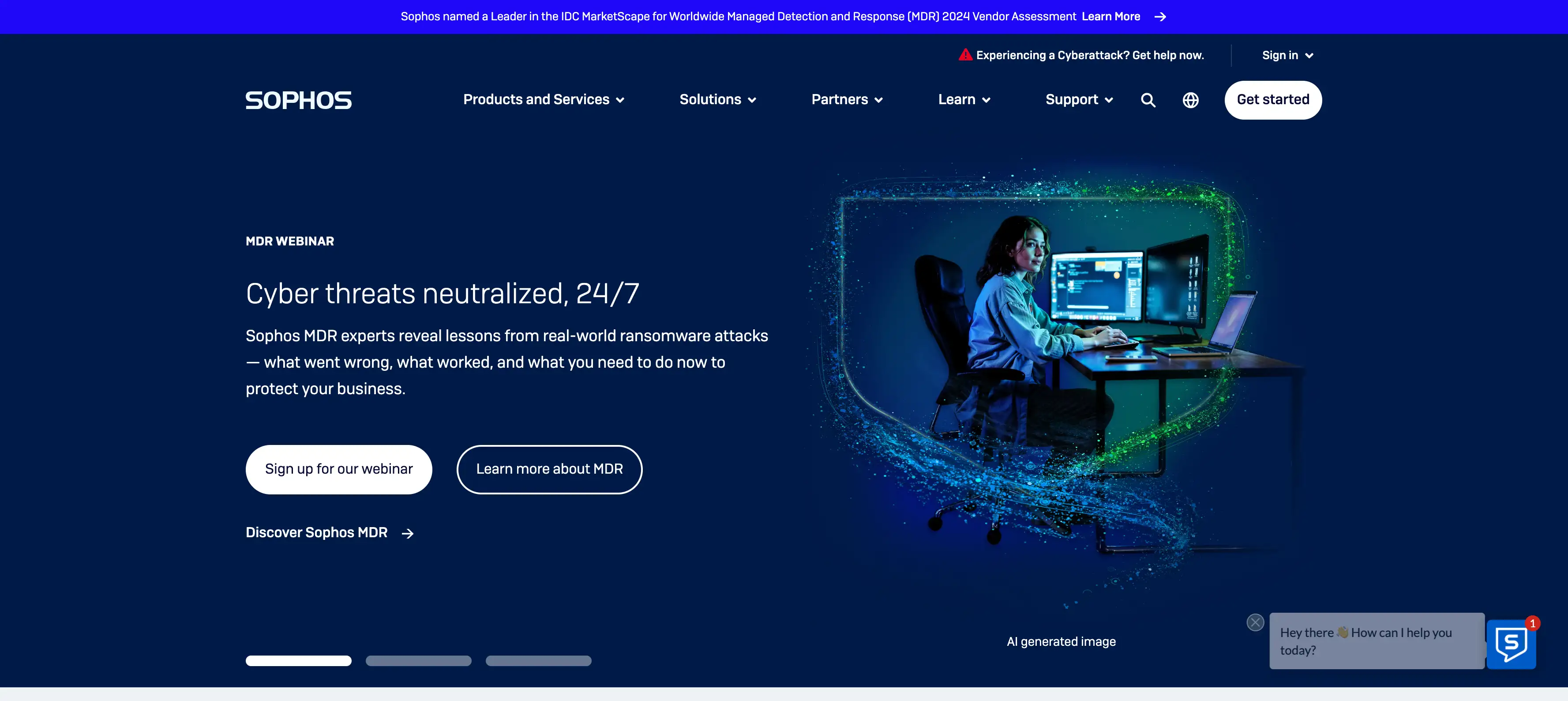Image resolution: width=1568 pixels, height=701 pixels.
Task: Click the 'Cyber threats neutralized, 24/7' heading
Action: tap(442, 294)
